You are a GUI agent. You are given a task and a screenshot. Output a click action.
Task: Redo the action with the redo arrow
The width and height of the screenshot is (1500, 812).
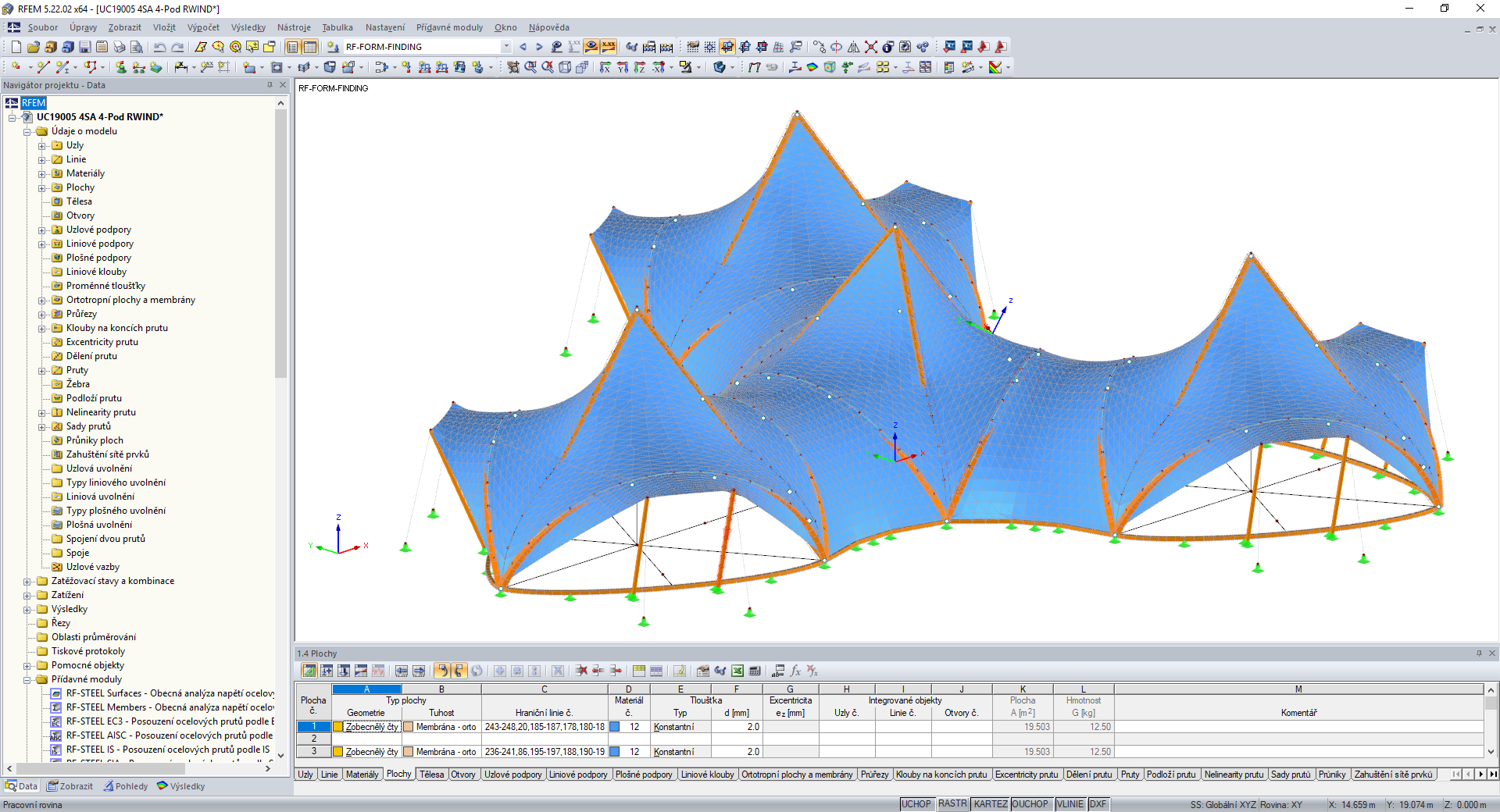[177, 47]
